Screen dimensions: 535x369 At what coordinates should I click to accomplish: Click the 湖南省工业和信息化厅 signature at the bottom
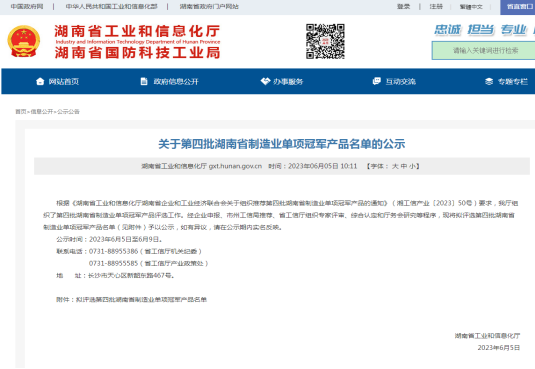click(x=487, y=336)
